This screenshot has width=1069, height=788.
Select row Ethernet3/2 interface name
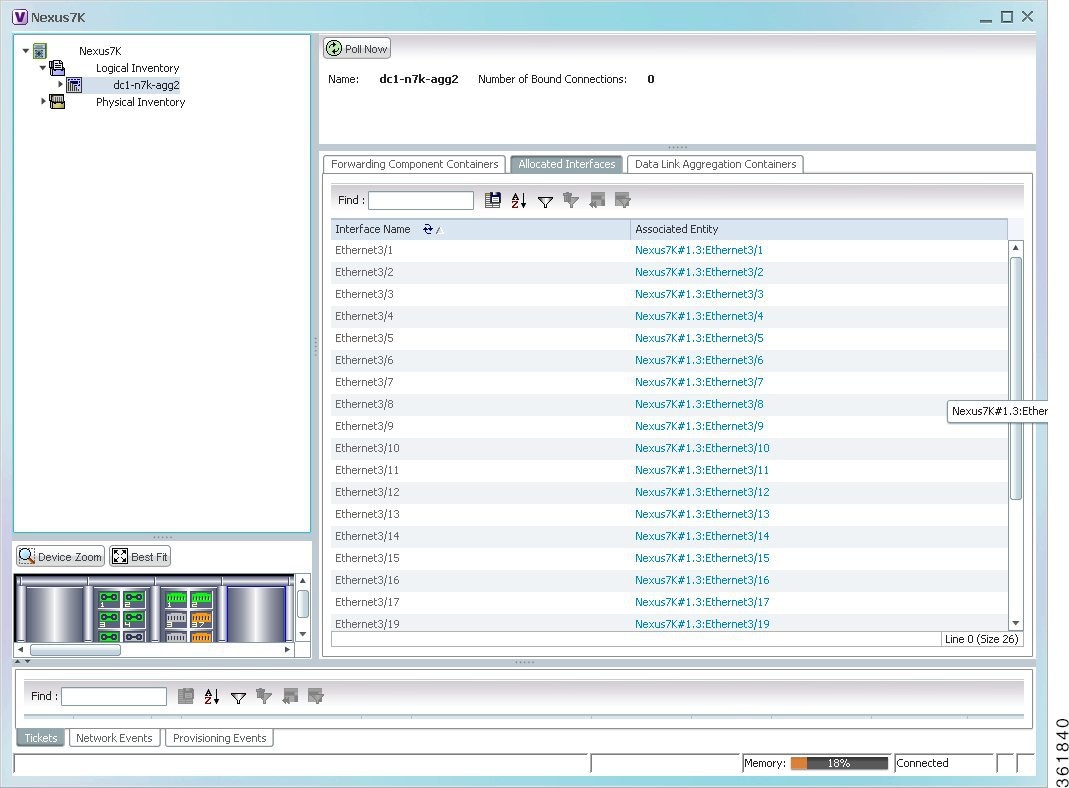[364, 272]
